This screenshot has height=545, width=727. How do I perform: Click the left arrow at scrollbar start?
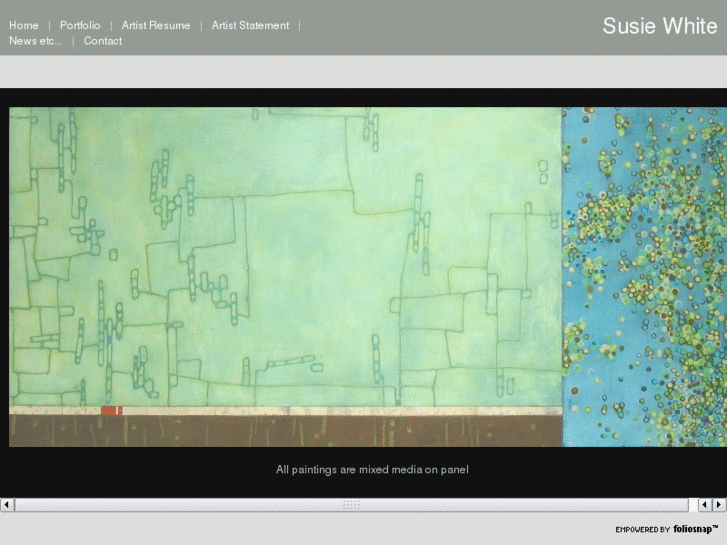click(x=7, y=505)
